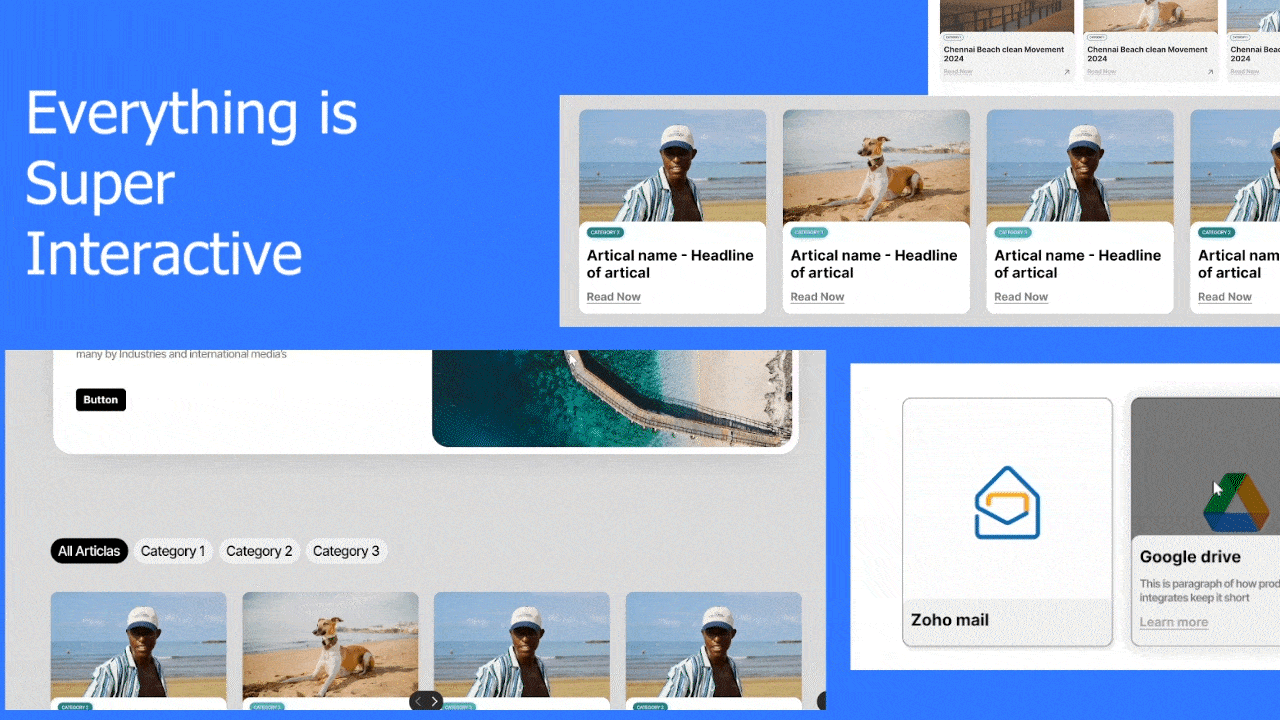The image size is (1280, 720).
Task: Click the Google drive heading
Action: click(1190, 557)
